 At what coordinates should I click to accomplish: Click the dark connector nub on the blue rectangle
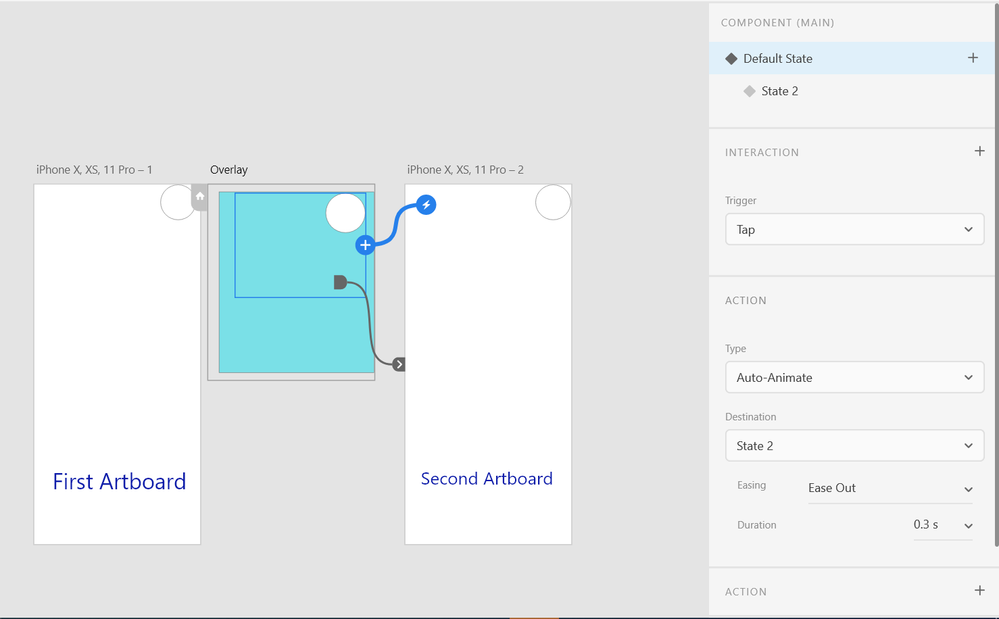coord(341,282)
